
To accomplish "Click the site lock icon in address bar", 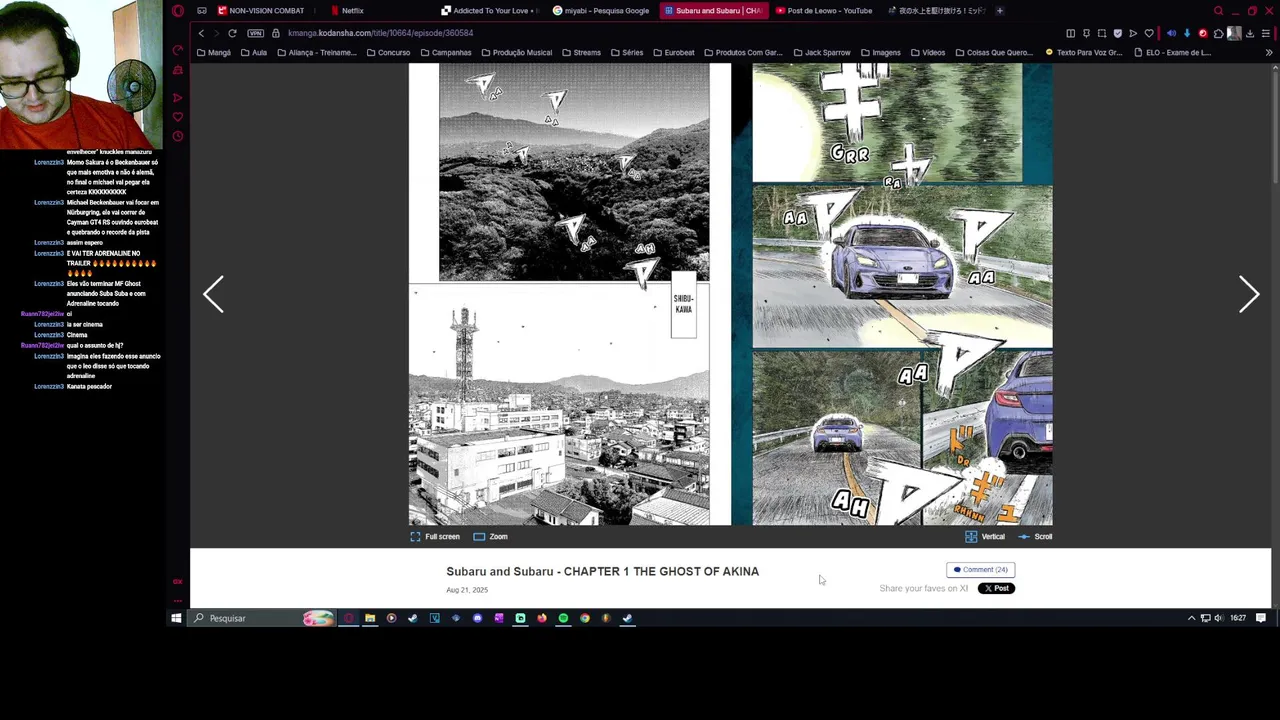I will [276, 33].
